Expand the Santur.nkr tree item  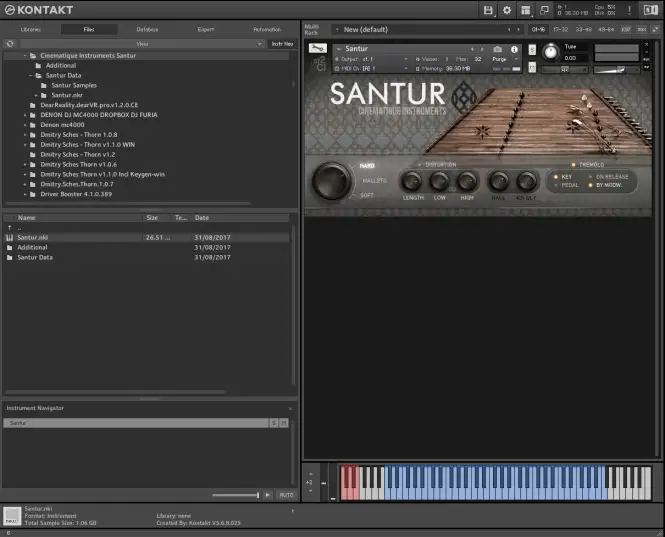coord(36,95)
